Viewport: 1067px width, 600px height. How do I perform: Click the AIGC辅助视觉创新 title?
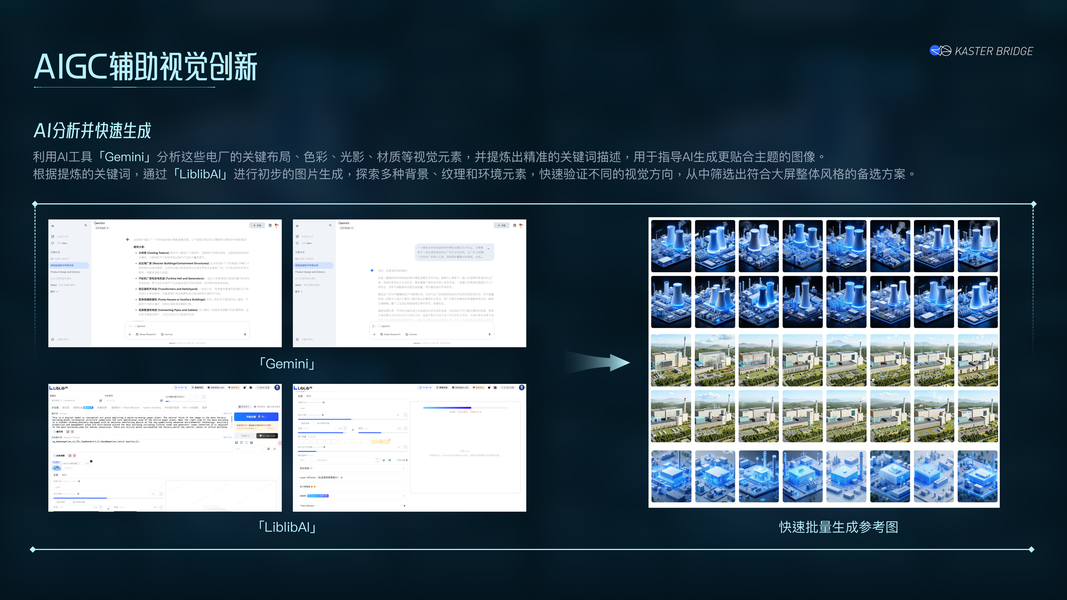pos(146,67)
